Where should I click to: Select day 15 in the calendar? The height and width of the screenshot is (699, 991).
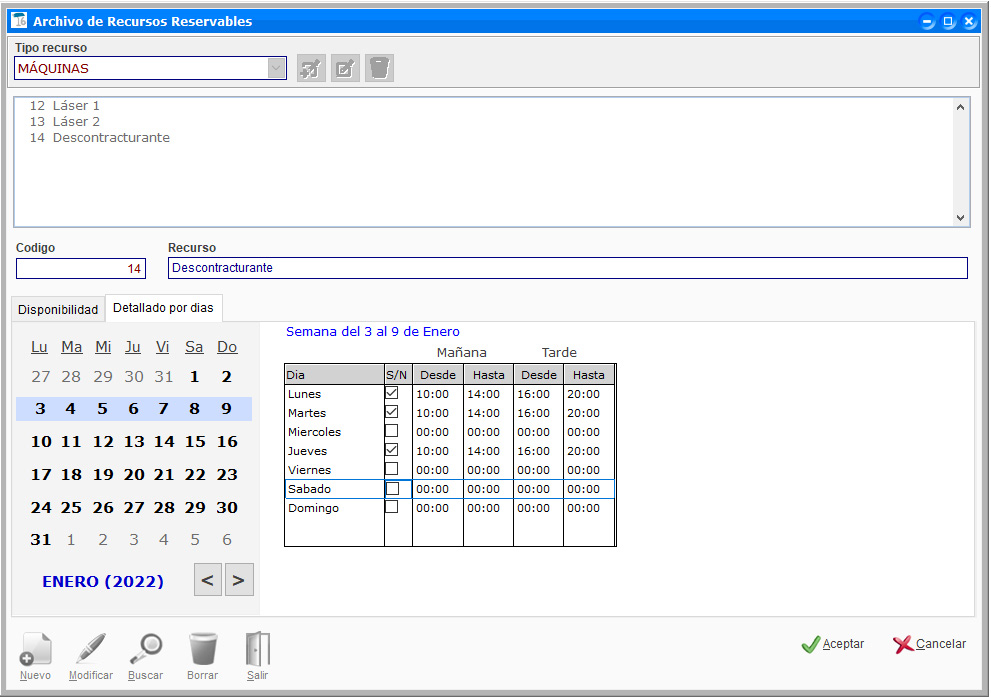pos(195,441)
